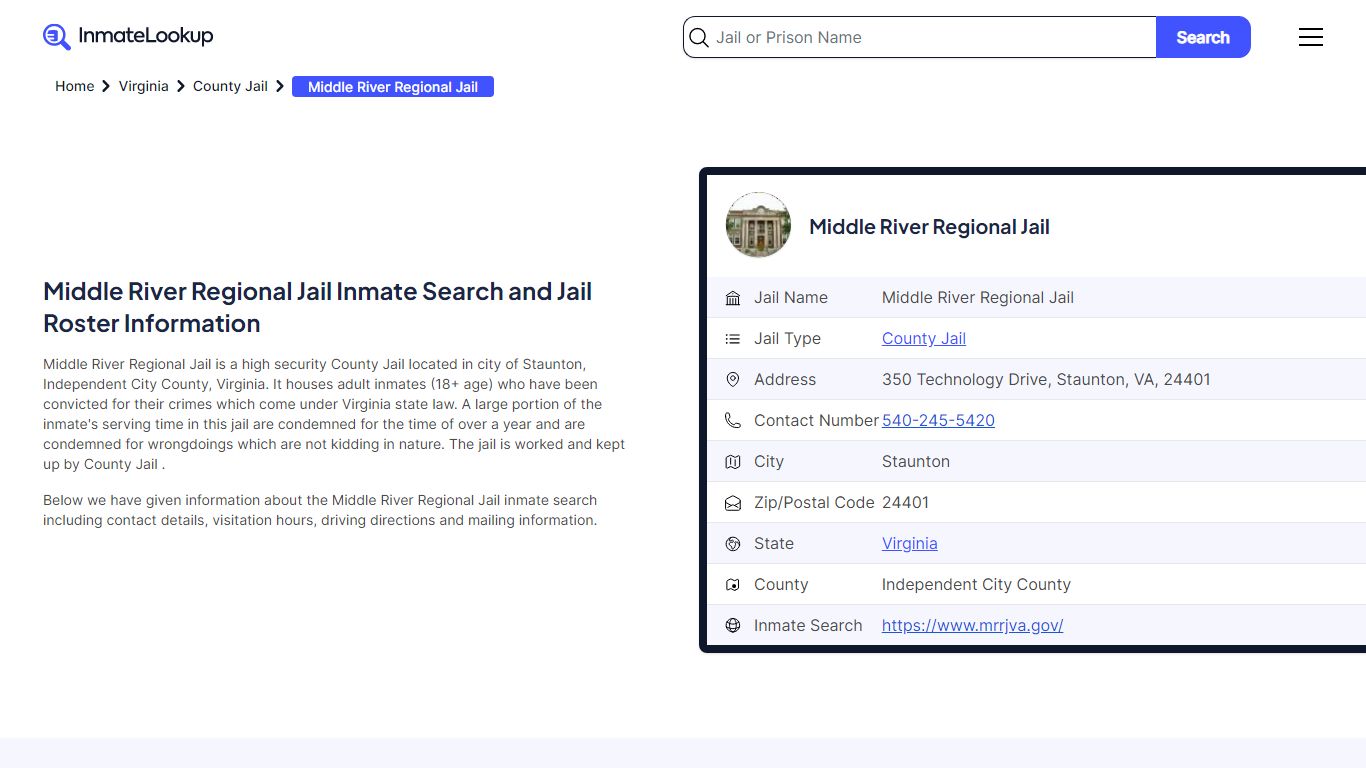Click the envelope icon next to Zip/Postal Code
Screen dimensions: 1366x768
[x=733, y=502]
